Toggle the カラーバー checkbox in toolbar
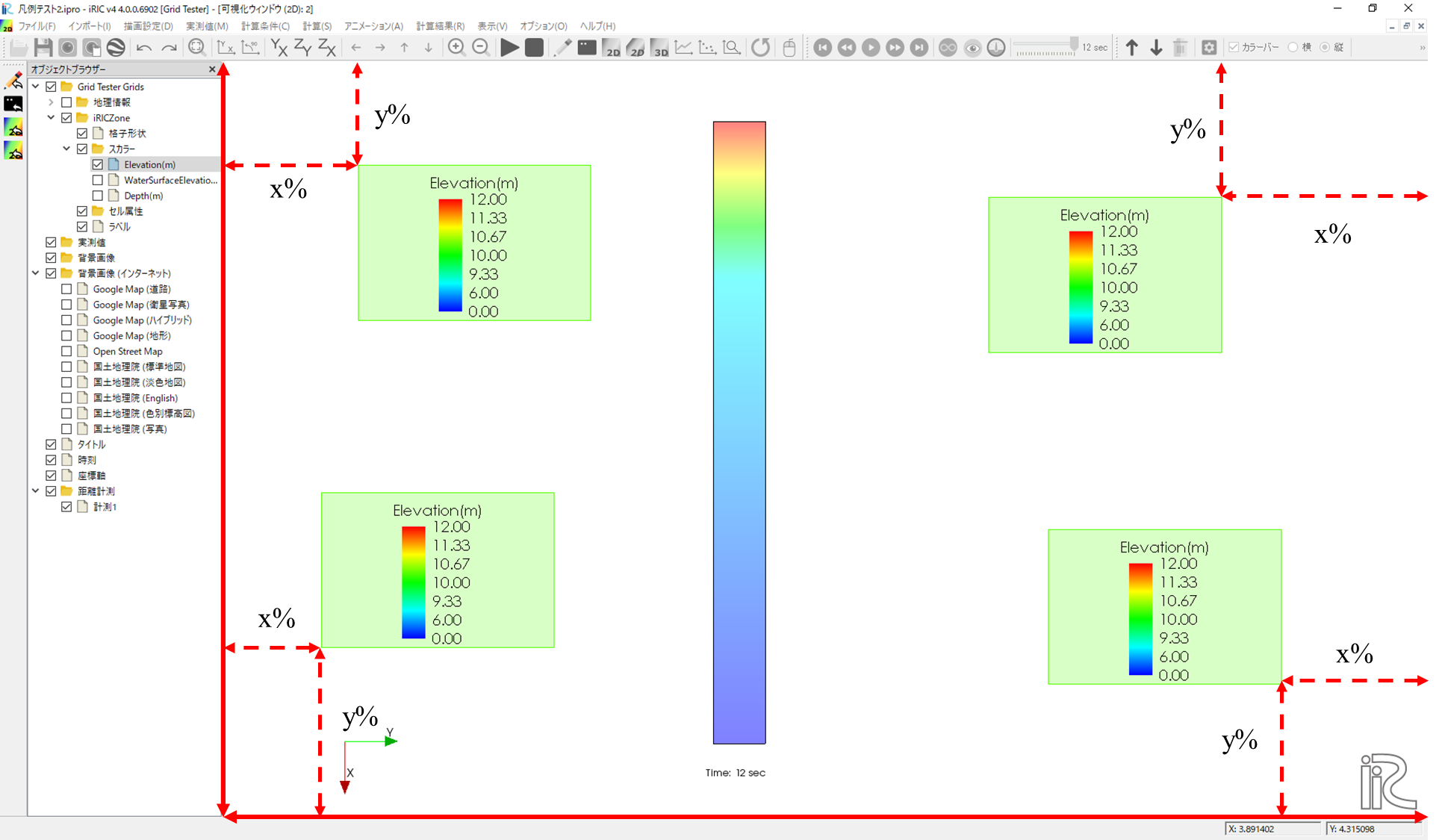 click(1234, 47)
